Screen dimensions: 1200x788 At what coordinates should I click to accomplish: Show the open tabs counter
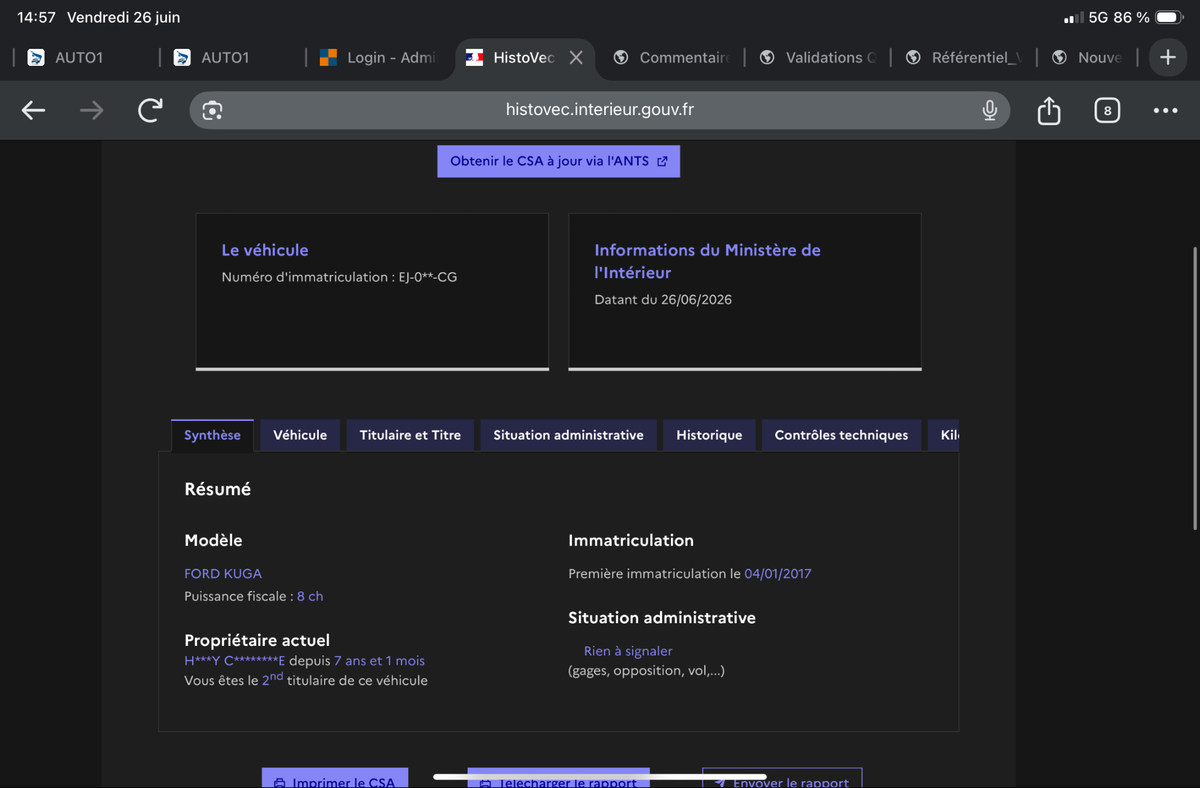coord(1106,110)
